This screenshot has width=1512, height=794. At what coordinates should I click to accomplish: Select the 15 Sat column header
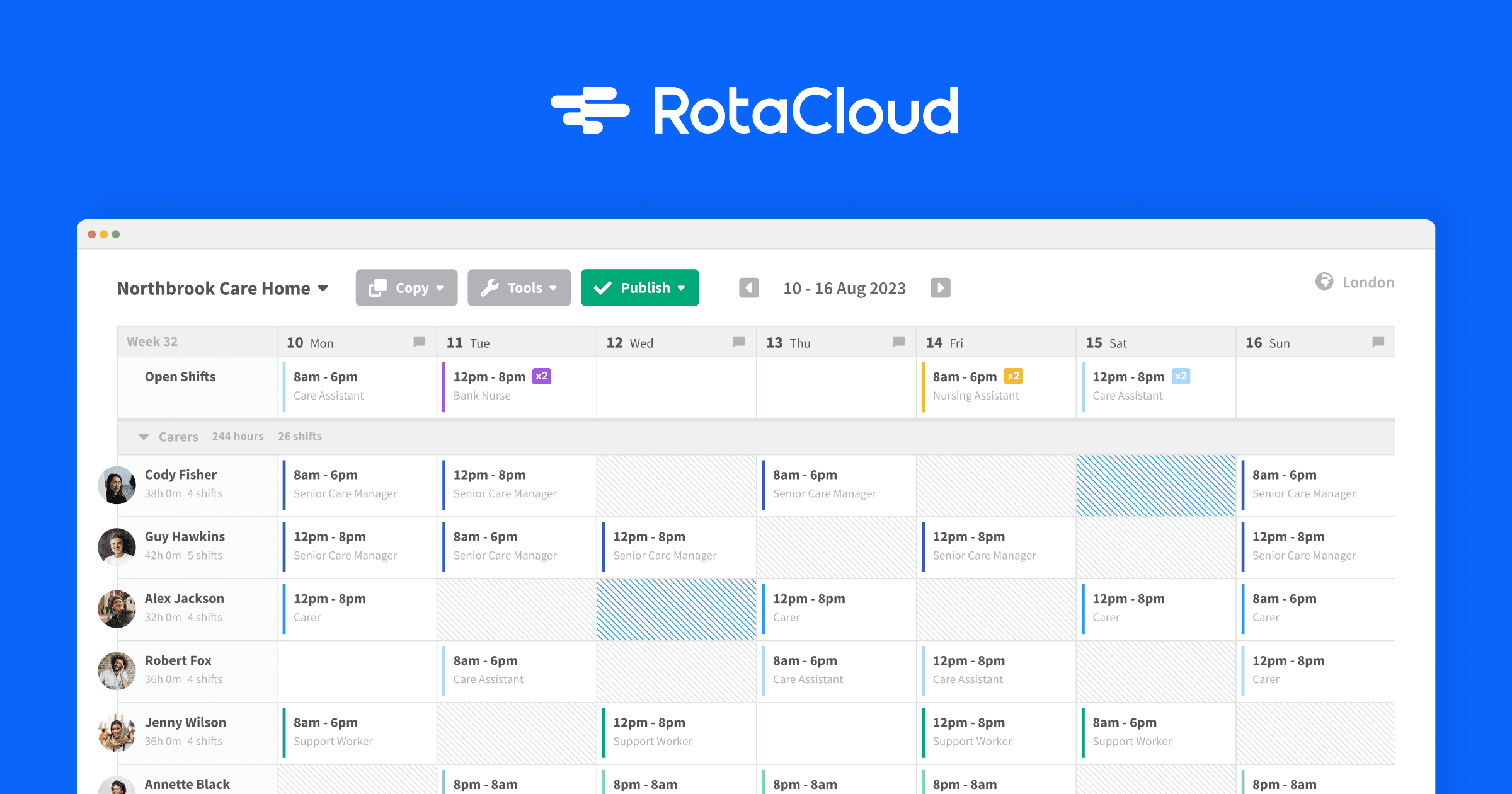coord(1156,342)
